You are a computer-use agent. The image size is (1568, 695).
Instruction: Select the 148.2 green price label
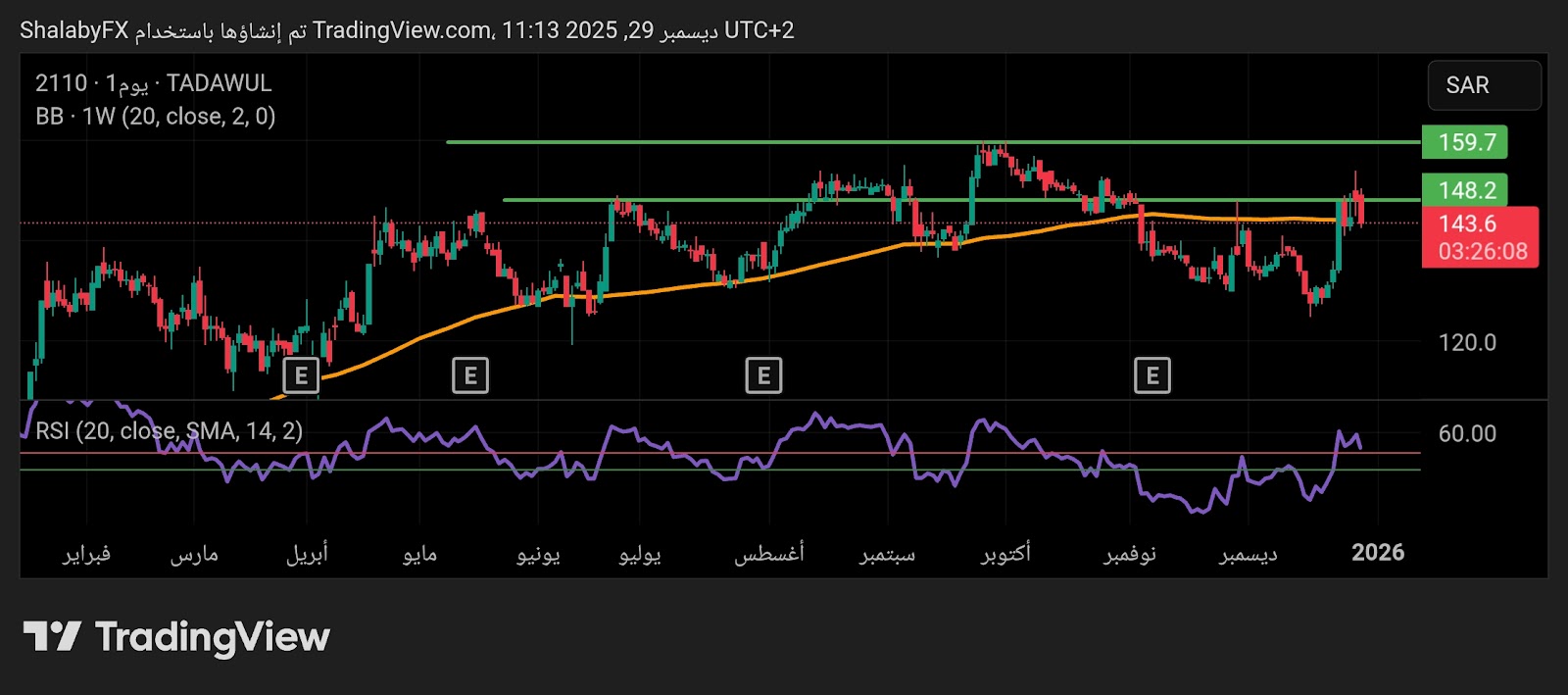point(1465,190)
